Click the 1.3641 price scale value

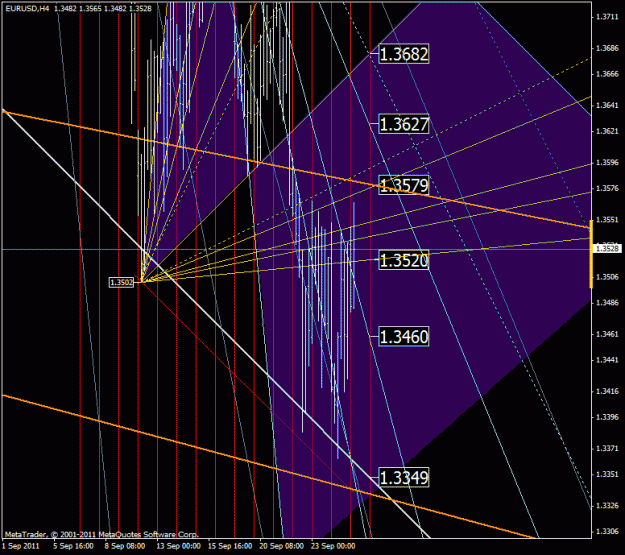607,105
